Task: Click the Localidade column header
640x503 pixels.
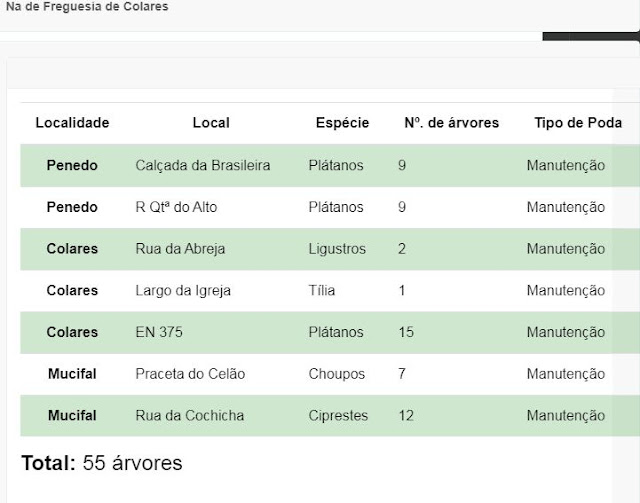Action: click(x=72, y=122)
